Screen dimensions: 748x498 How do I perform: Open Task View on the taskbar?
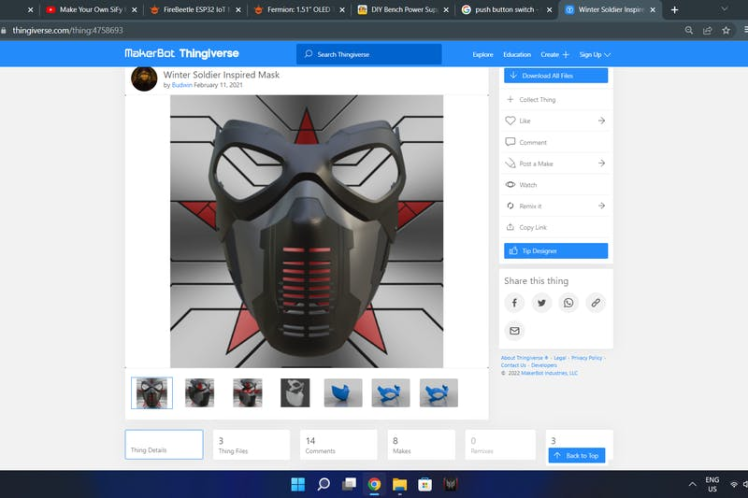click(349, 484)
